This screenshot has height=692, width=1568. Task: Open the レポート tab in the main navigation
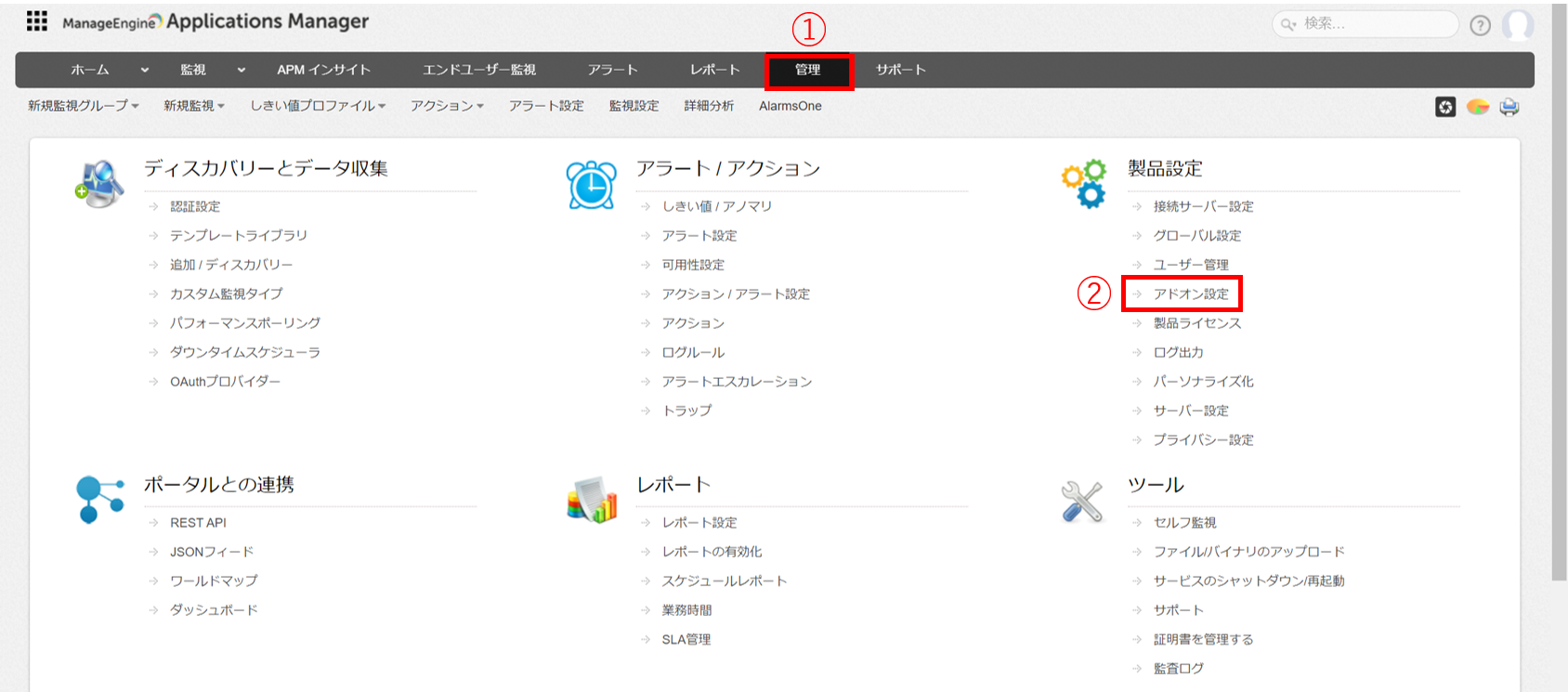click(x=714, y=70)
